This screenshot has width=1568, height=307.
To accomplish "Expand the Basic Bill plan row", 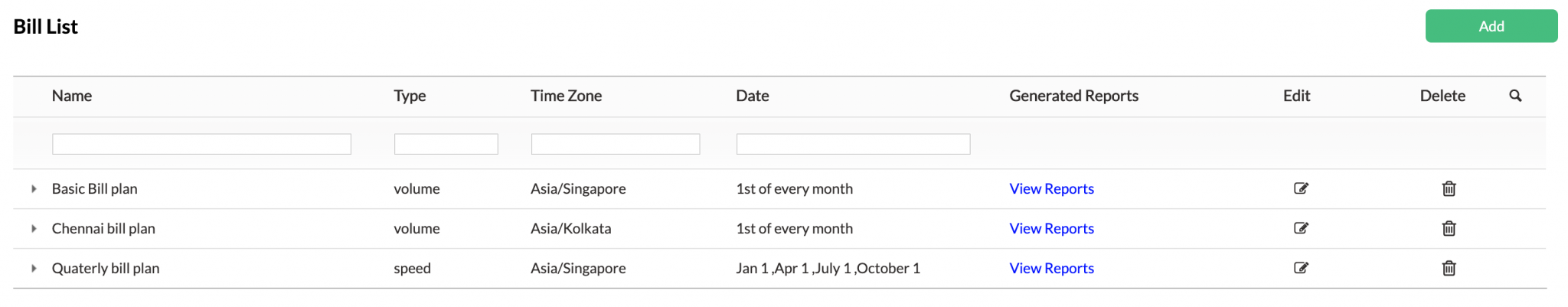I will point(34,188).
